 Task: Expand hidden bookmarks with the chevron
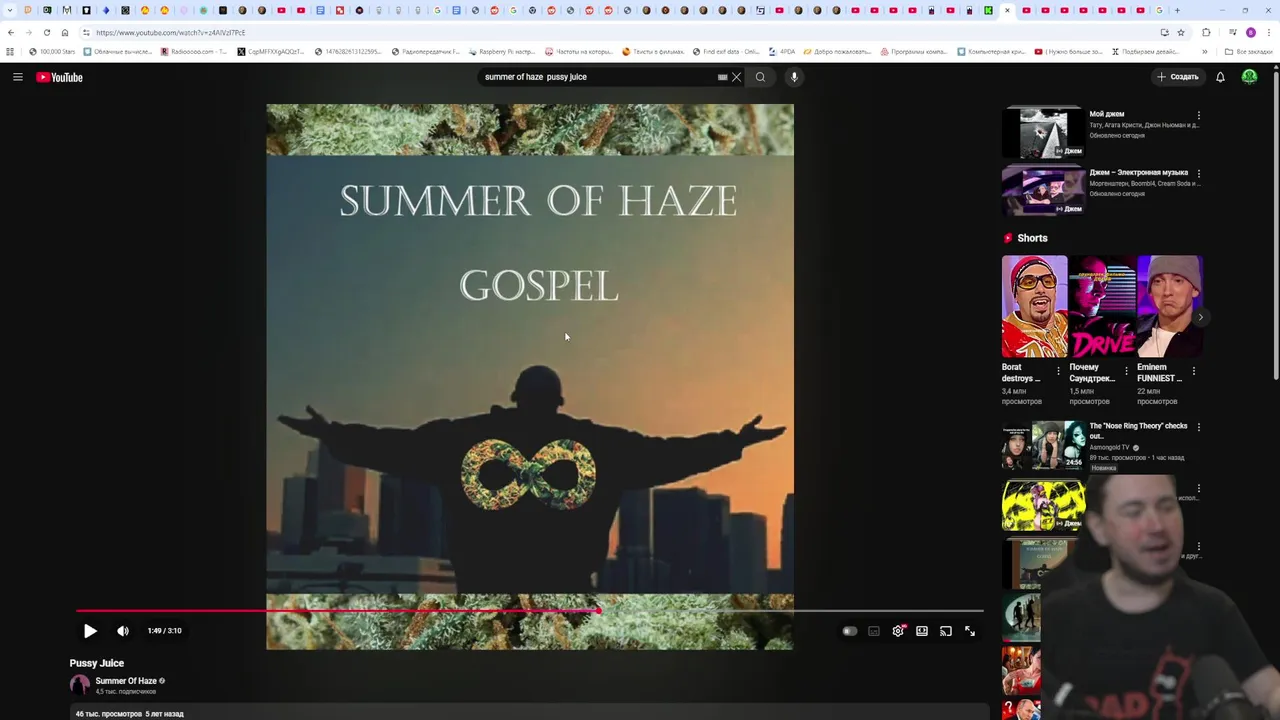point(1204,51)
